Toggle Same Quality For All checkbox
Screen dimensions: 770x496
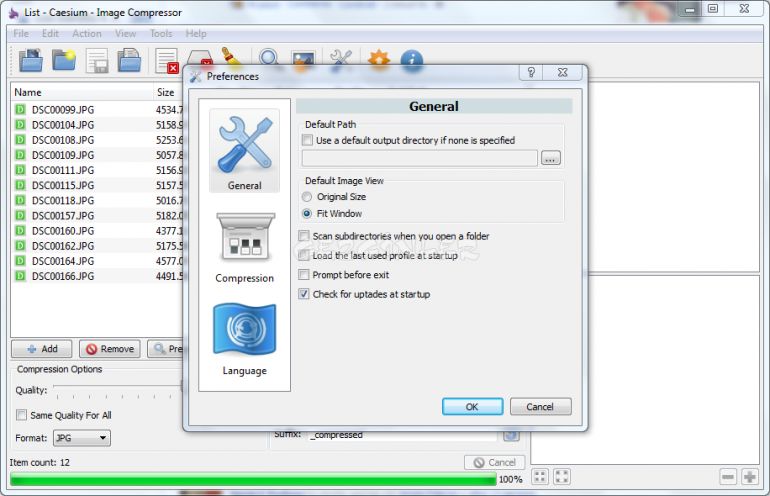click(x=22, y=415)
